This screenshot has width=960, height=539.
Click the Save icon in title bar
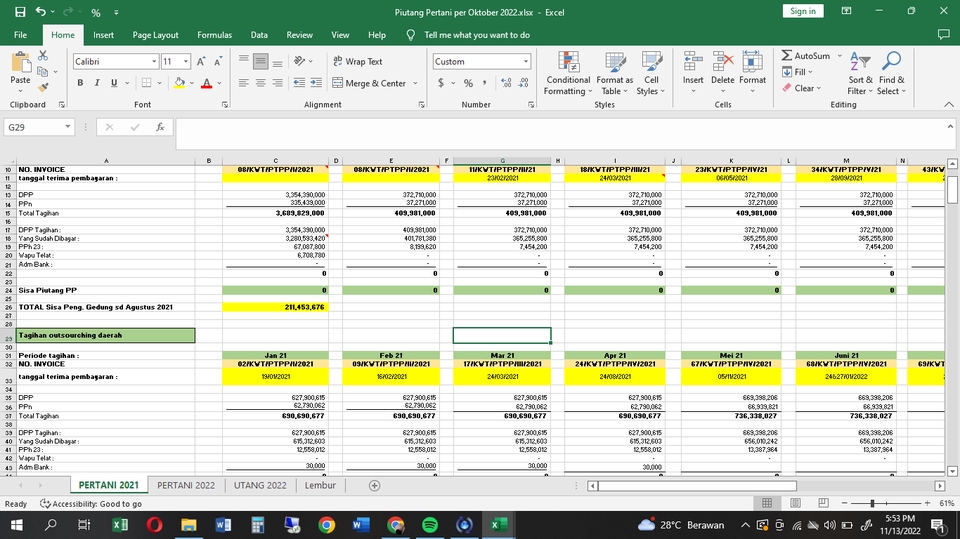click(20, 12)
